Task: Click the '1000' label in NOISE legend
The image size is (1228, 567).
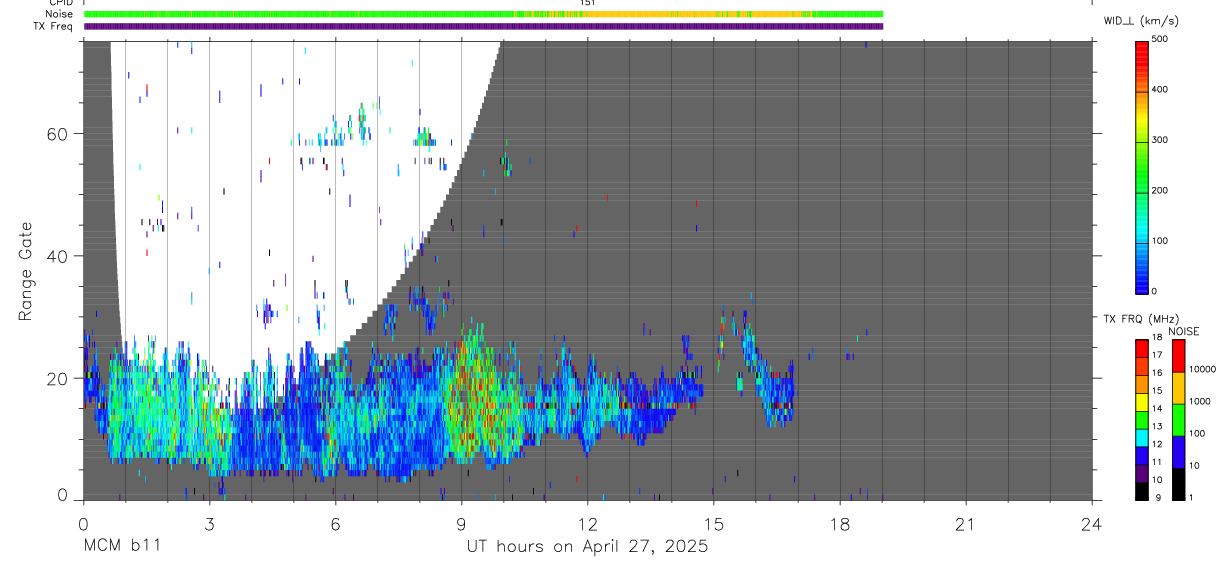Action: point(1201,401)
